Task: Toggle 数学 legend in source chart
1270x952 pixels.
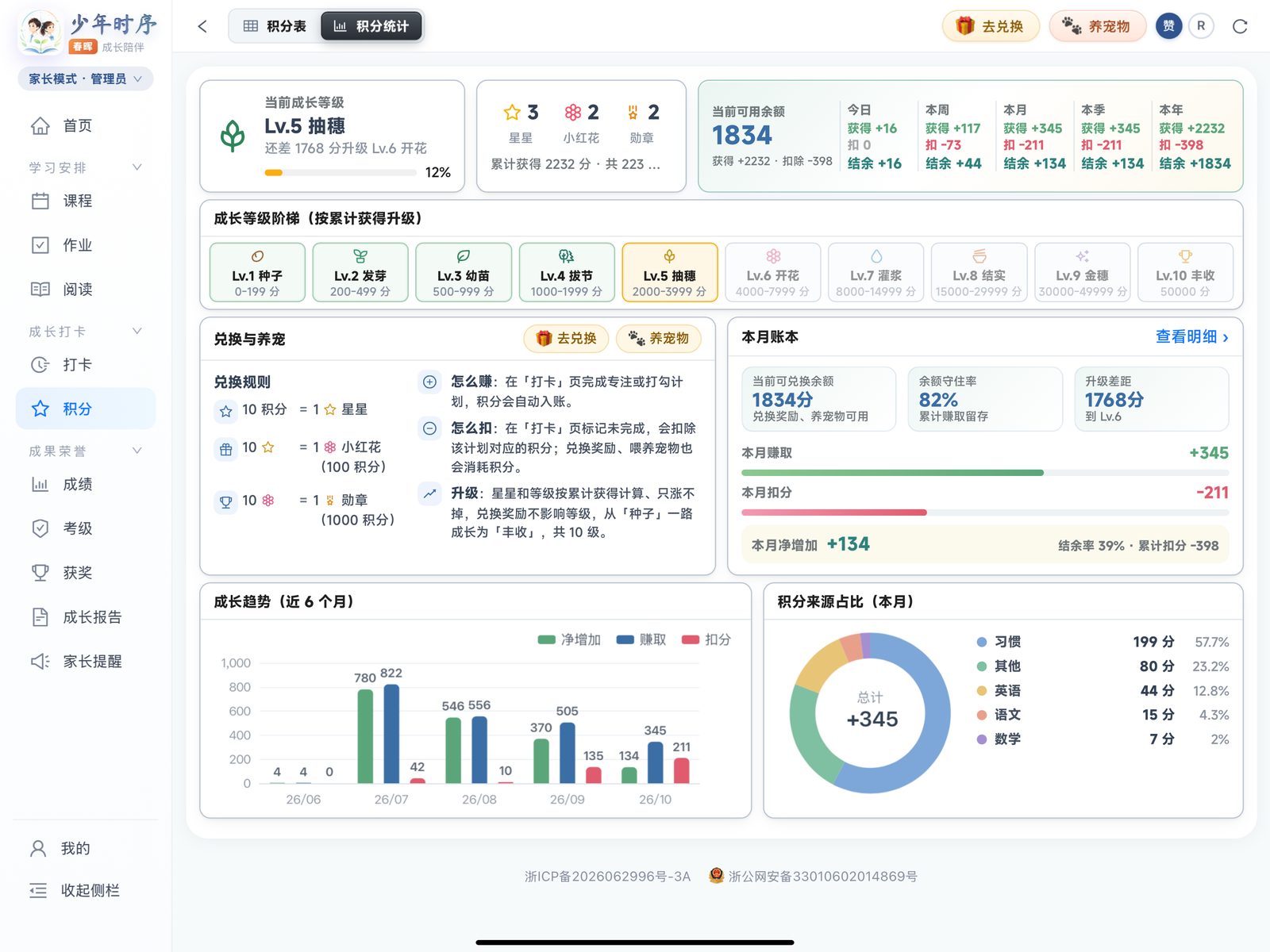Action: click(x=999, y=739)
